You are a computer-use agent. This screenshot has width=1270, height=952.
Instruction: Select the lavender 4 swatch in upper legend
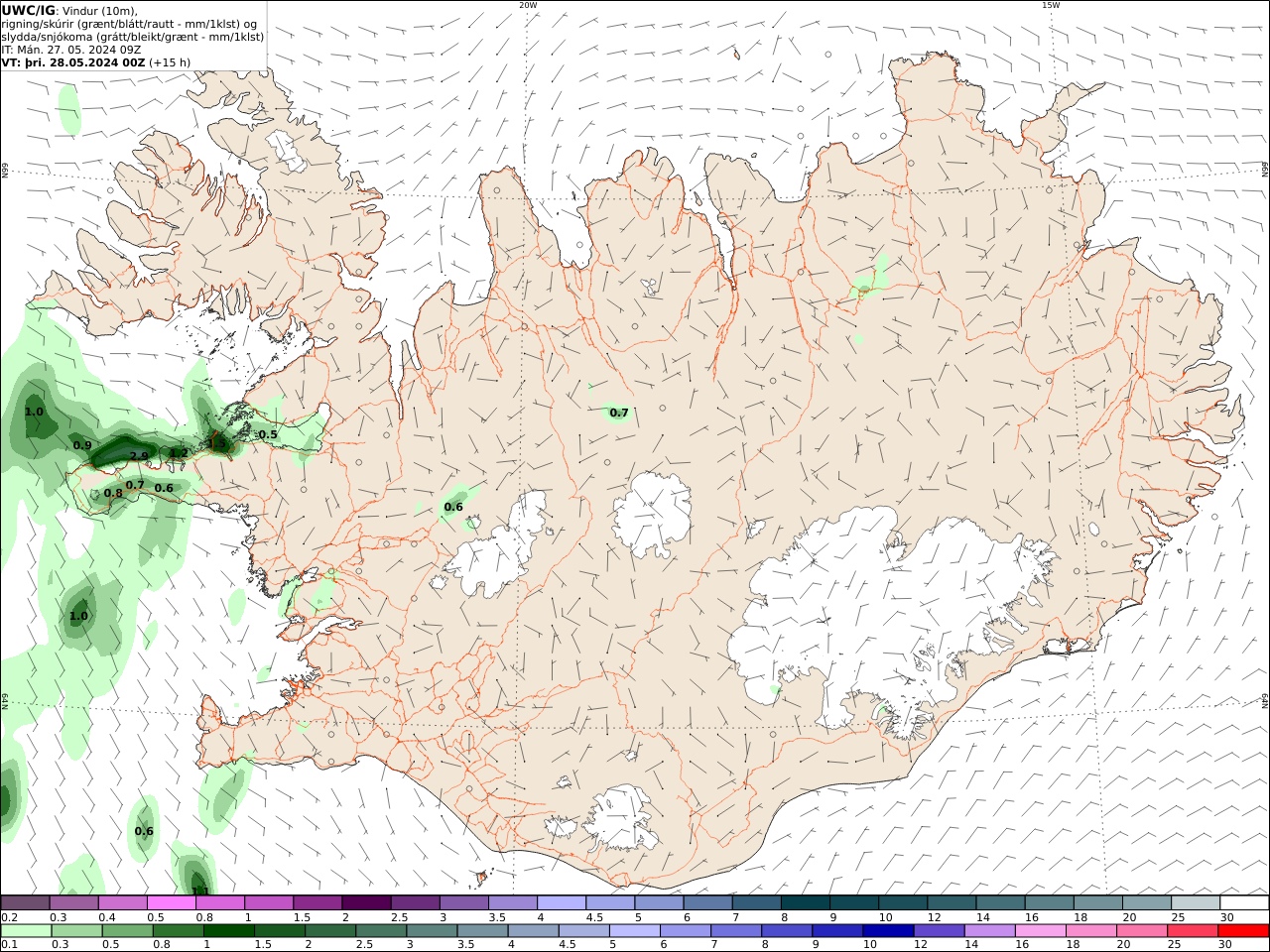click(562, 902)
